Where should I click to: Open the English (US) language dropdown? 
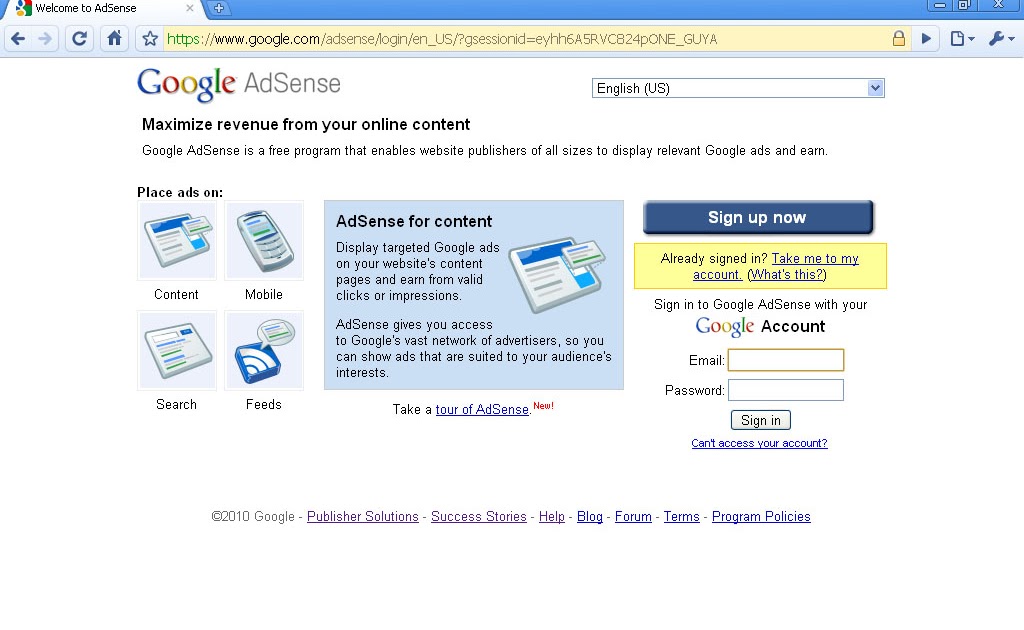click(x=738, y=88)
